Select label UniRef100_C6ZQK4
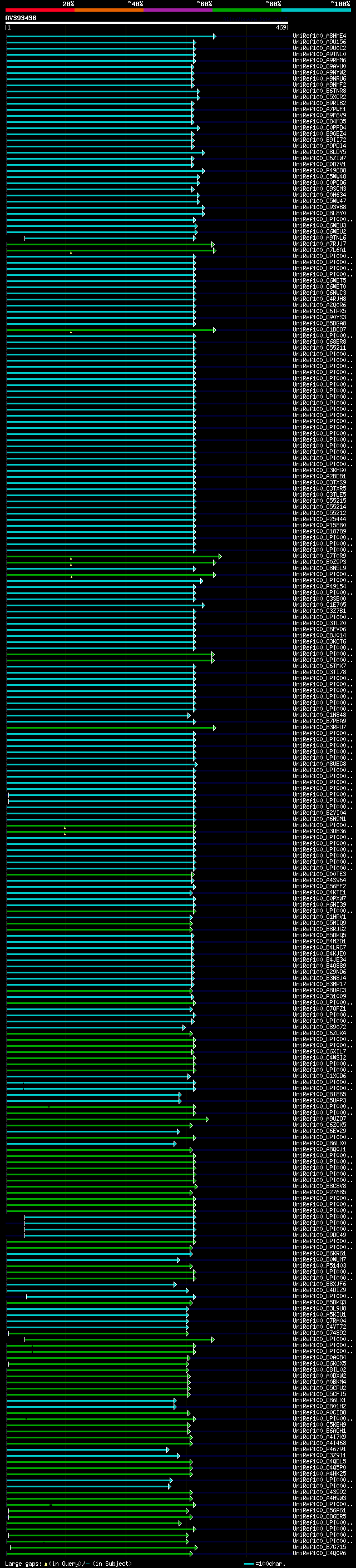This screenshot has height=1568, width=356. 319,1033
